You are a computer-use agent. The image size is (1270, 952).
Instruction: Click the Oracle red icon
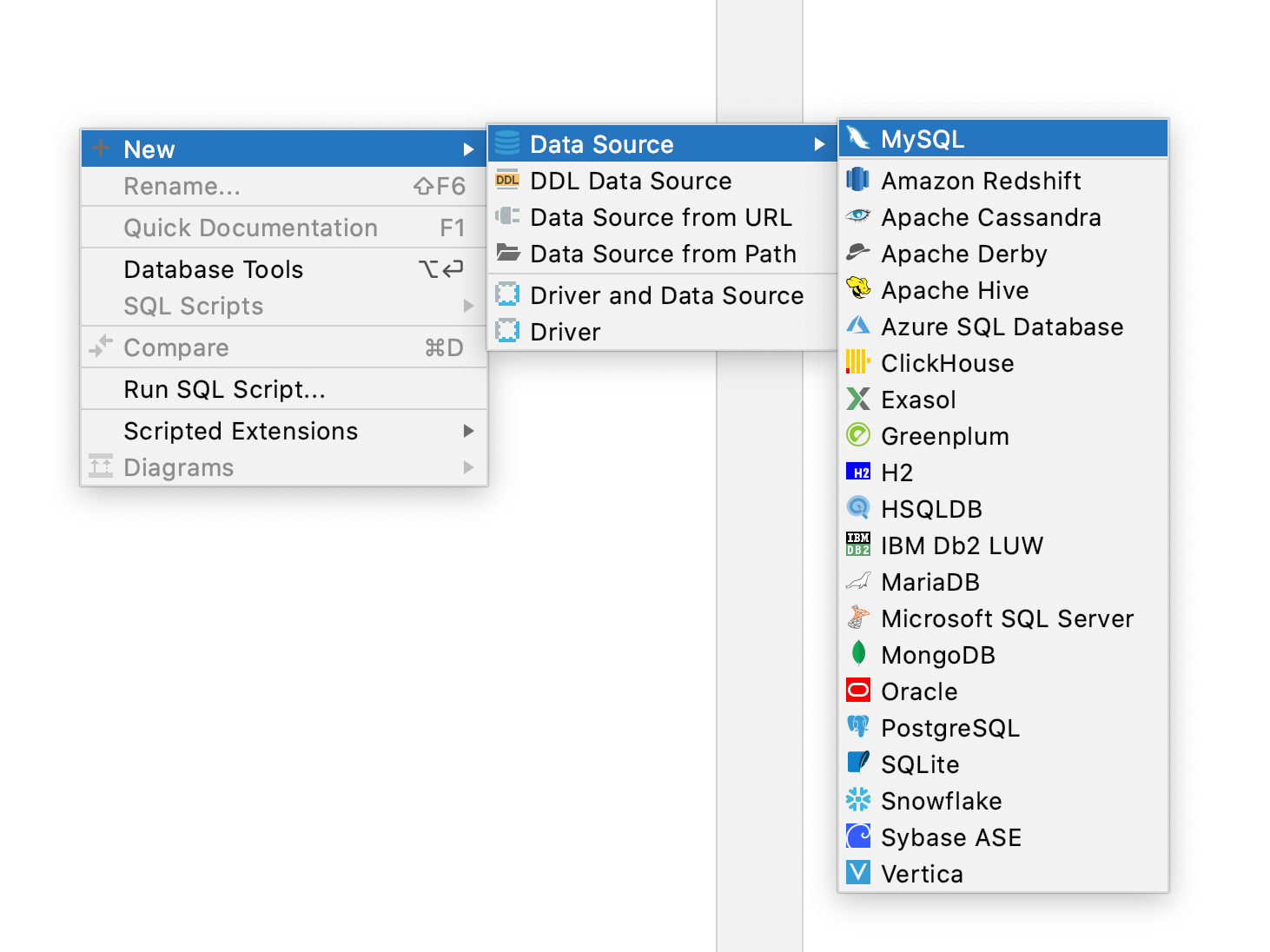pos(858,691)
